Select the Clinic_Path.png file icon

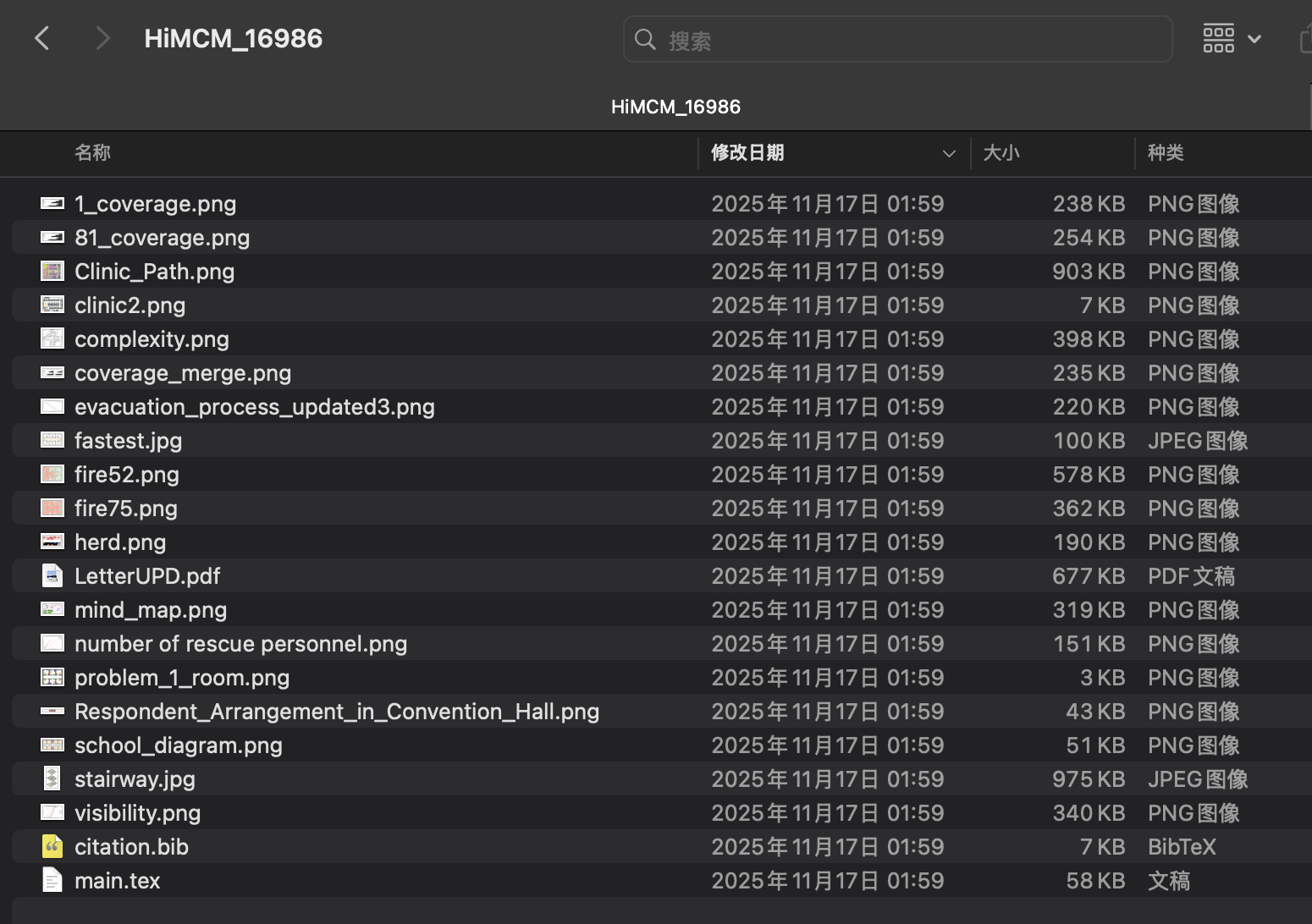(x=52, y=272)
